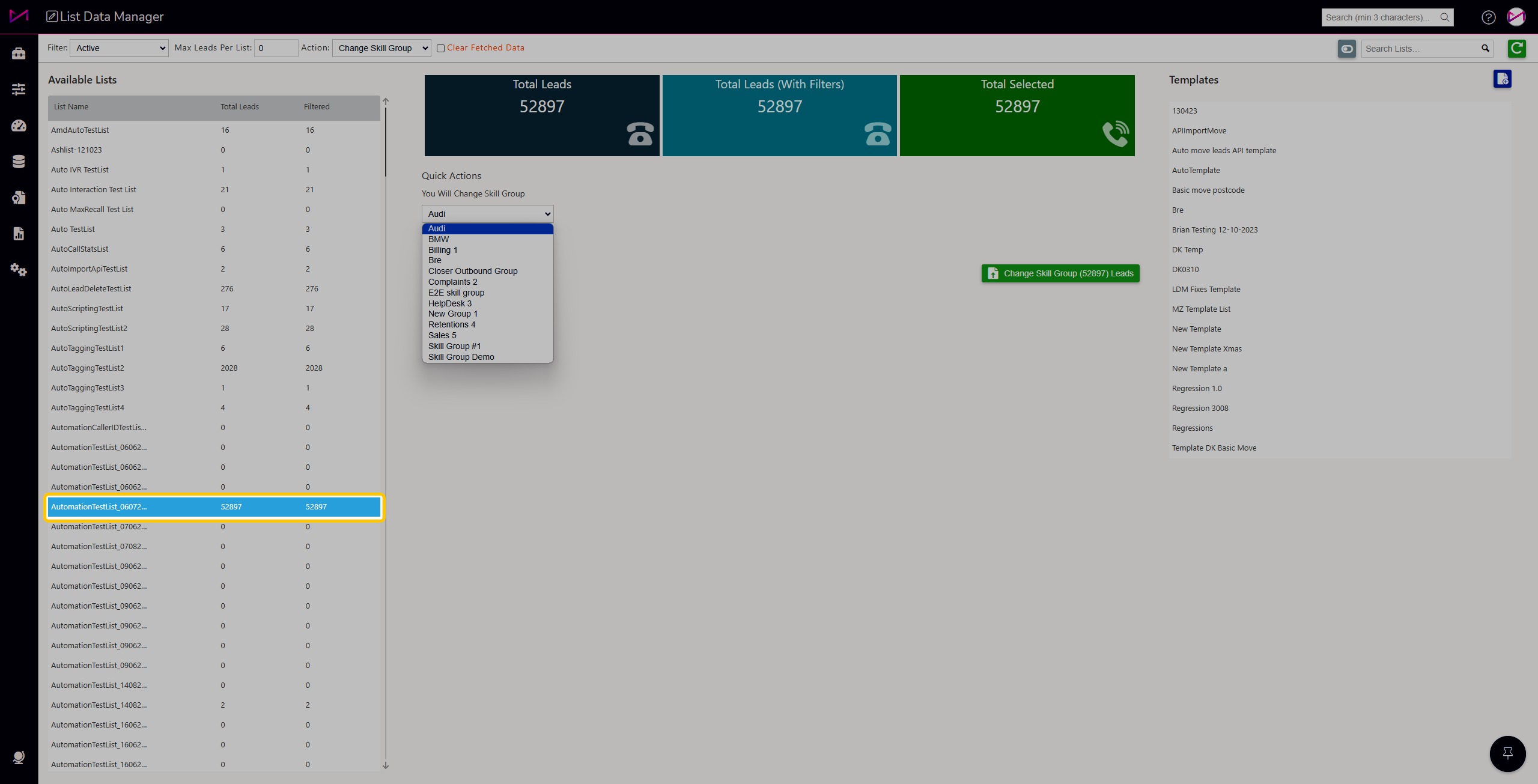Select the AutoScriptingTestList2 row
Viewport: 1538px width, 784px height.
pos(214,329)
